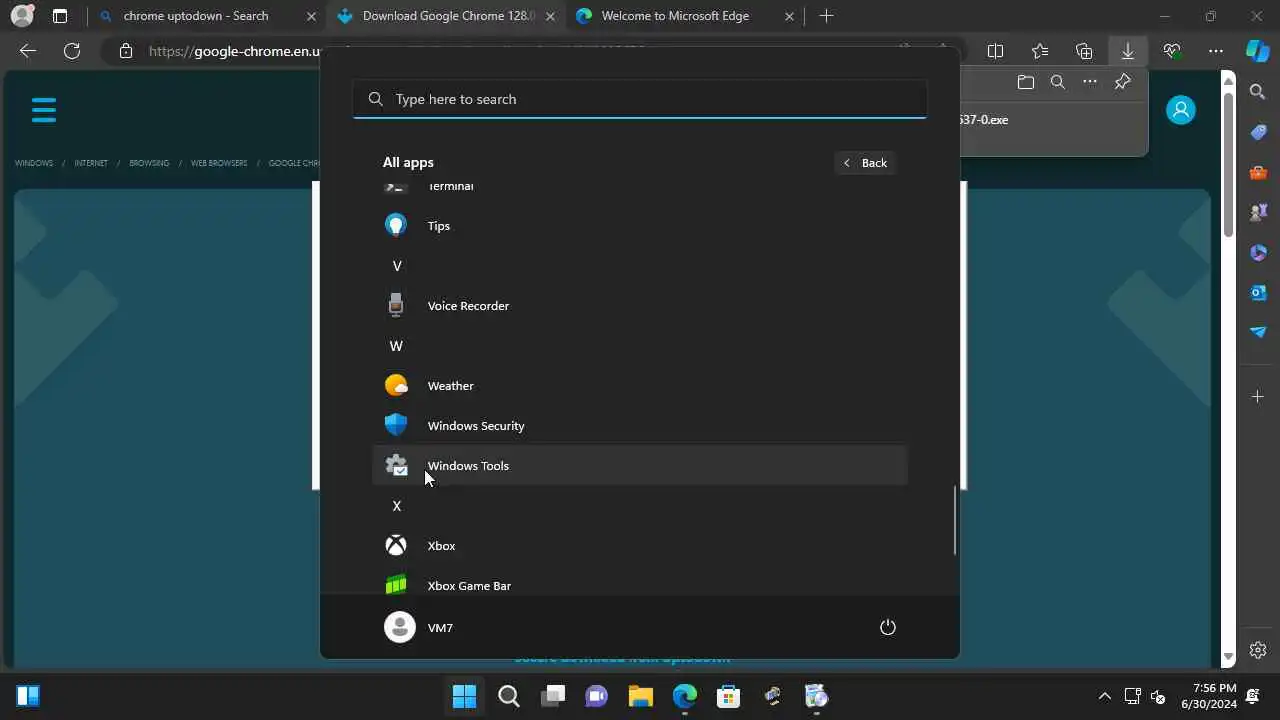The width and height of the screenshot is (1280, 720).
Task: Launch Voice Recorder from the app list
Action: pyautogui.click(x=640, y=306)
